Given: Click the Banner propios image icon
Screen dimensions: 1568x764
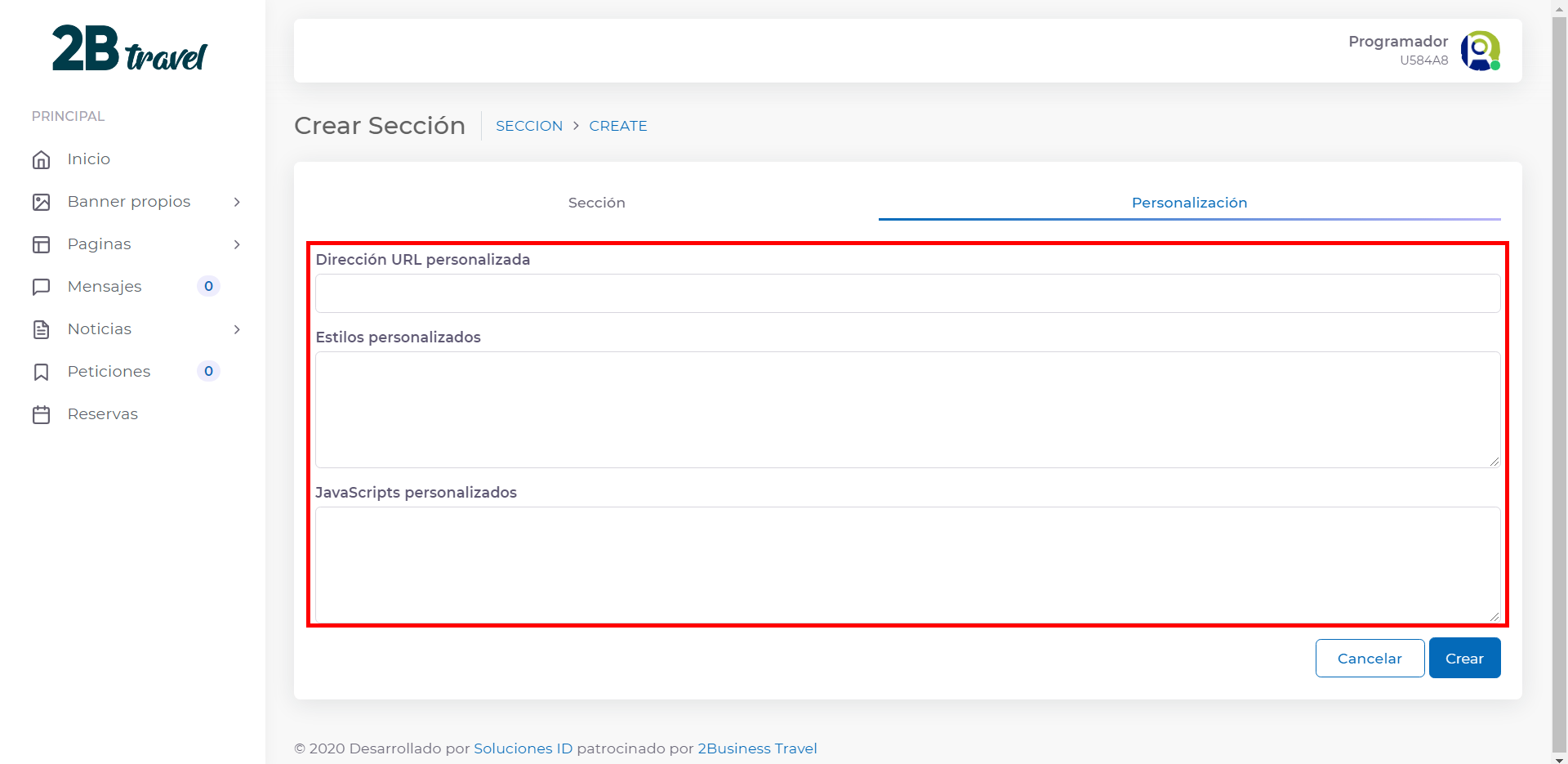Looking at the screenshot, I should 42,202.
